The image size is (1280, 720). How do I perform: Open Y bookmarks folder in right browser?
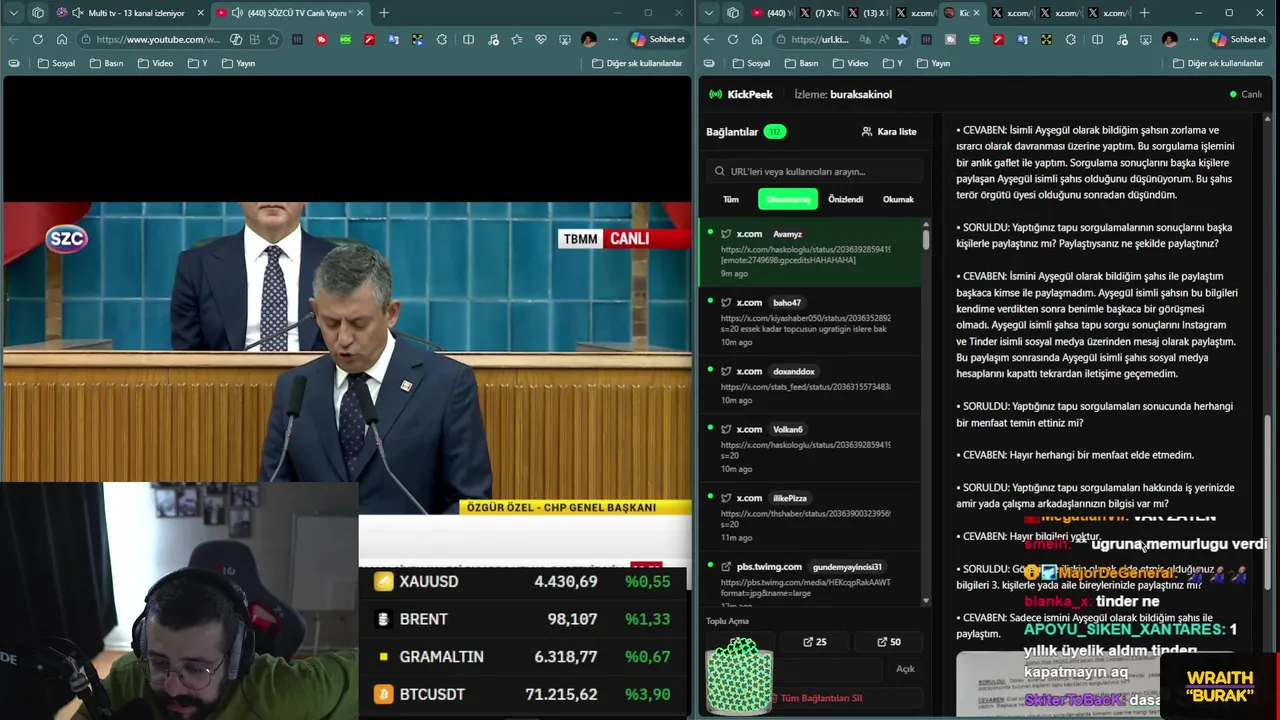coord(894,63)
